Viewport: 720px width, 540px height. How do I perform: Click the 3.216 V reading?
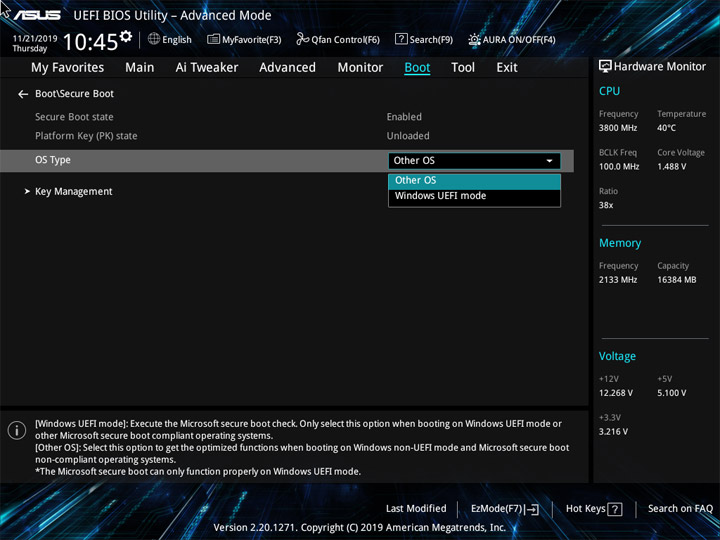point(613,432)
